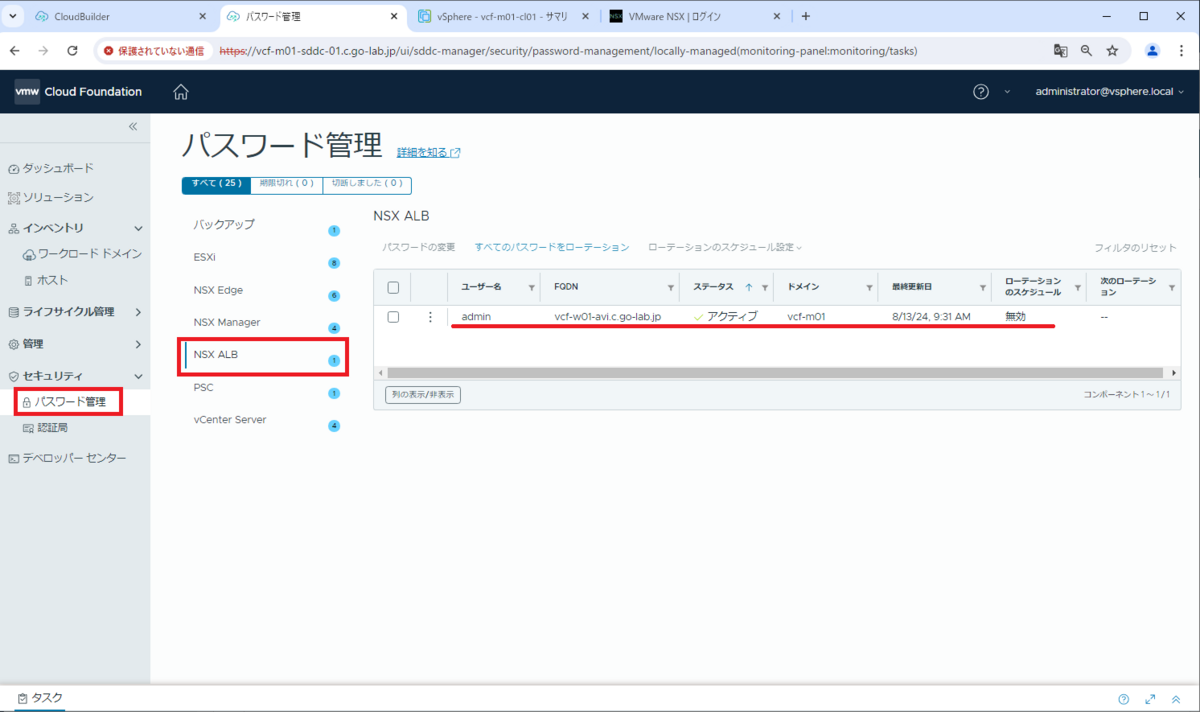Click the 列の表示/非表示 button

point(423,395)
